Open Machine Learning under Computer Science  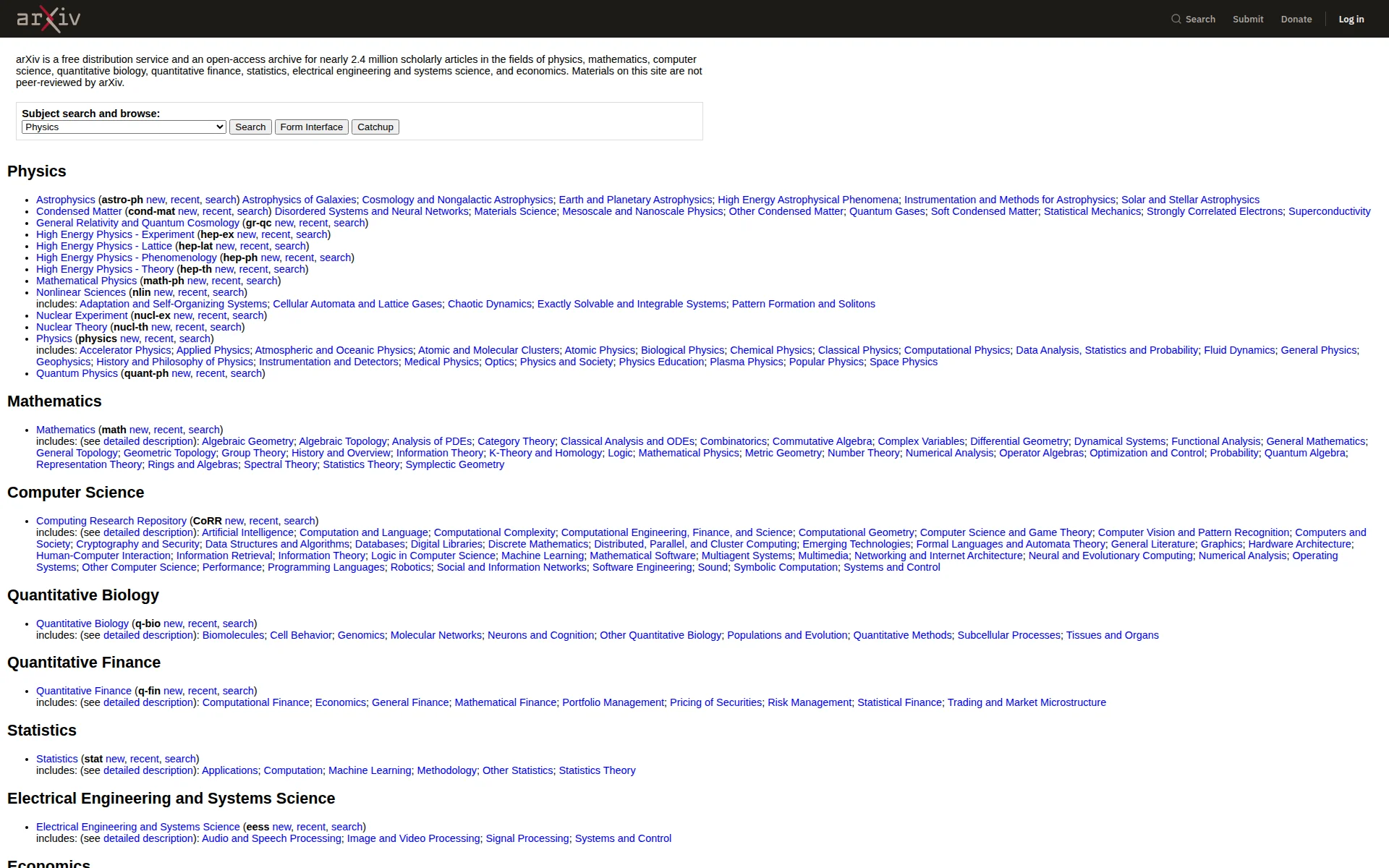pos(543,556)
